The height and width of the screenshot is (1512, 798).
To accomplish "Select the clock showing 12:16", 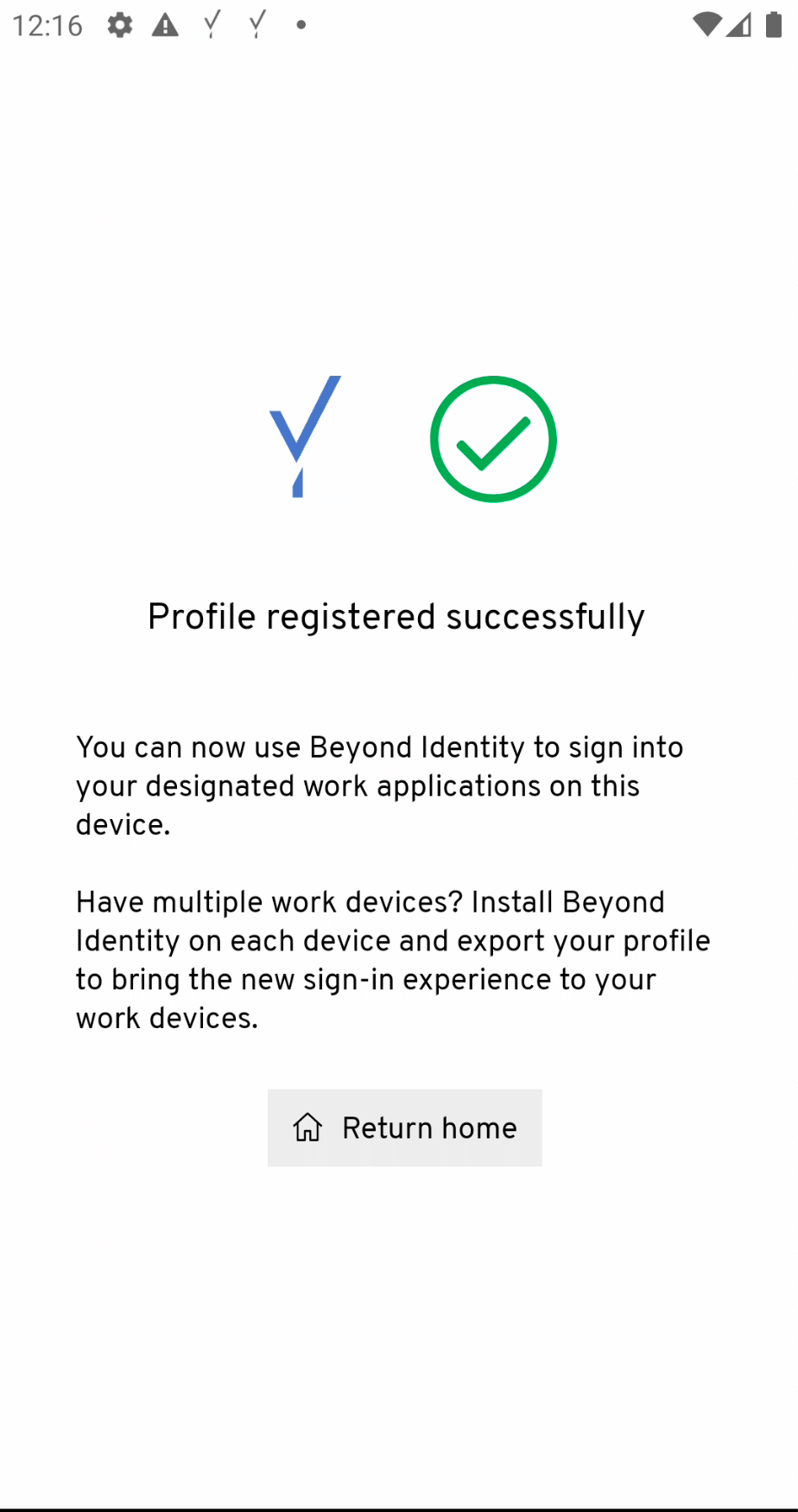I will [x=47, y=25].
